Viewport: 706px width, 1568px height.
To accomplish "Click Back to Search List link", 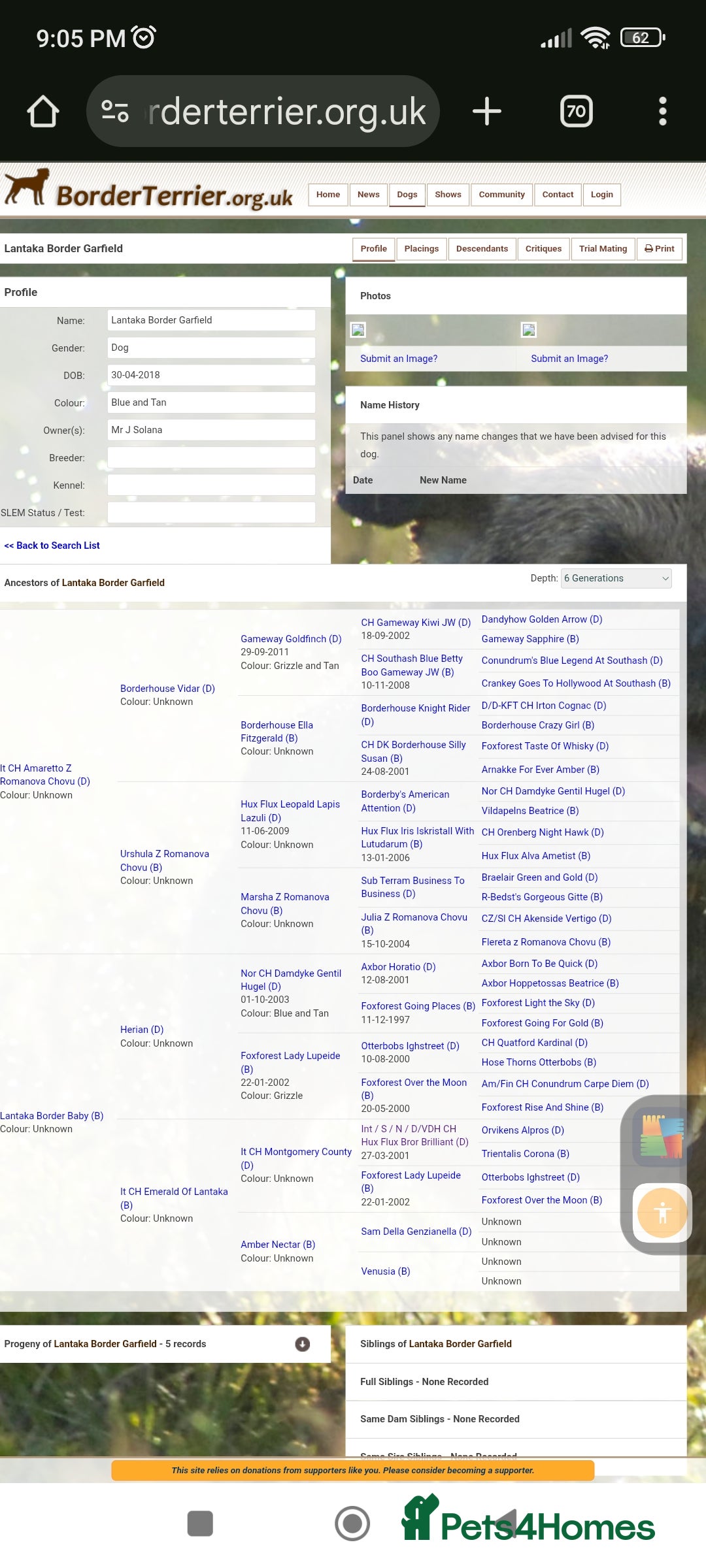I will (52, 546).
